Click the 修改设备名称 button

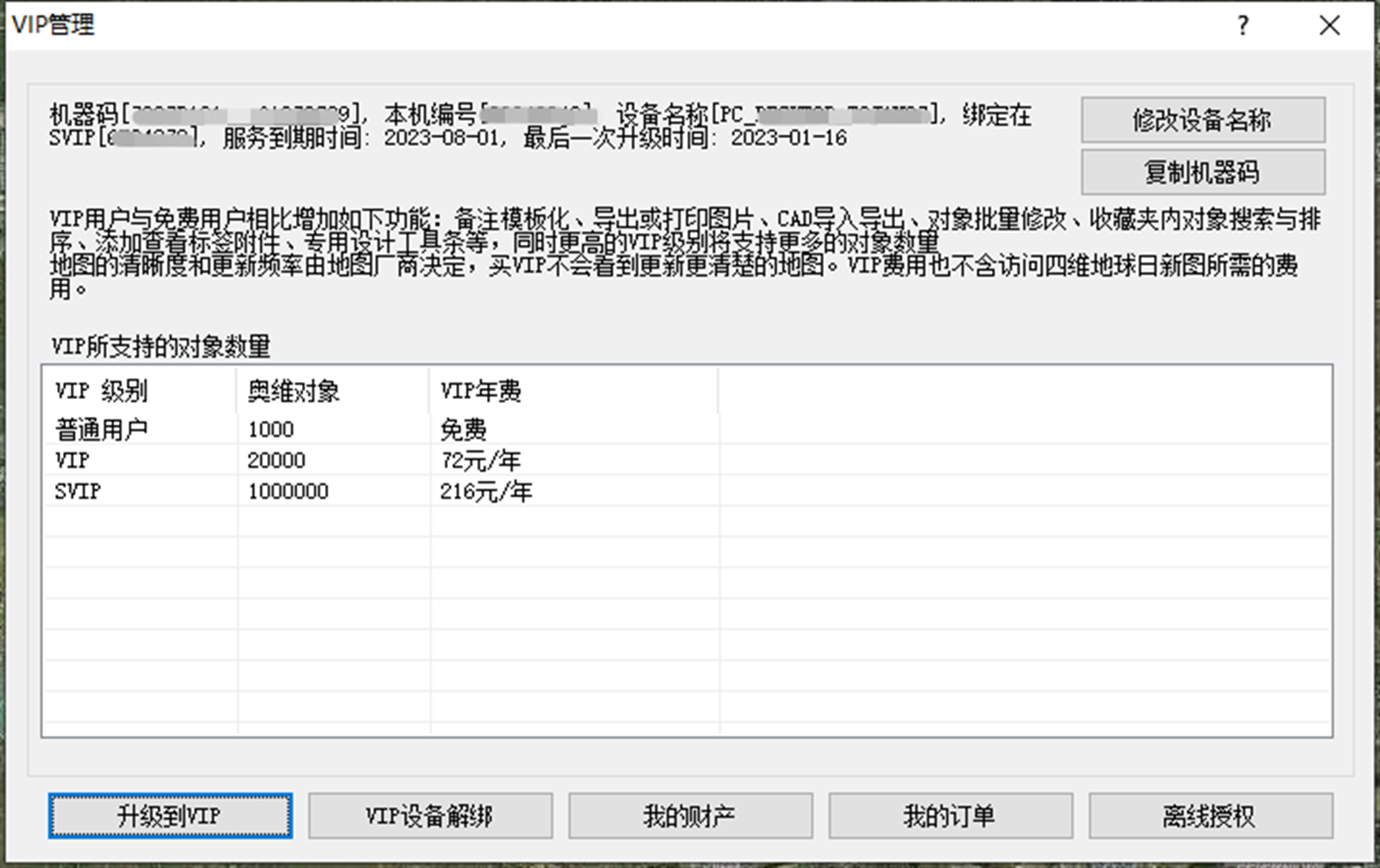pyautogui.click(x=1202, y=119)
